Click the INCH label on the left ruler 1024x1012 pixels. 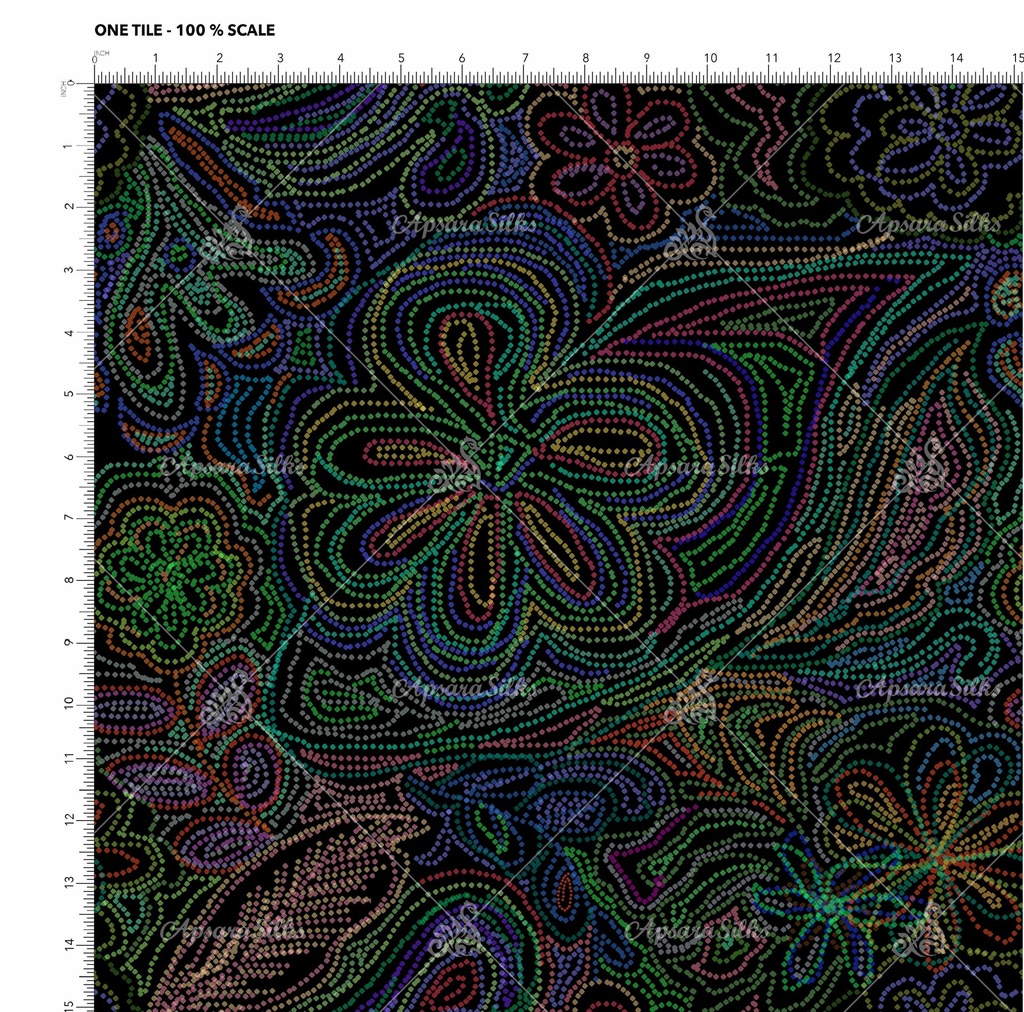64,88
